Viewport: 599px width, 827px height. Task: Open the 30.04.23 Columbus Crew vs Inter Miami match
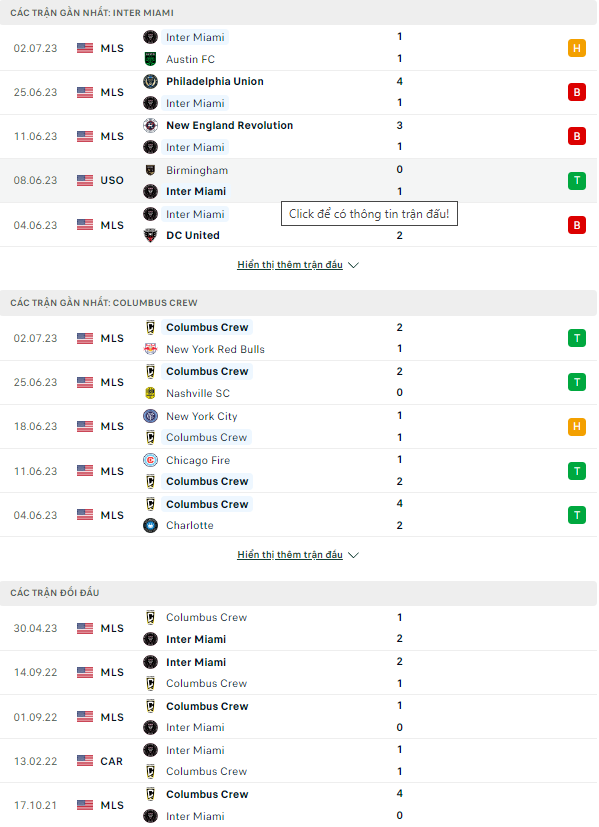pyautogui.click(x=298, y=628)
